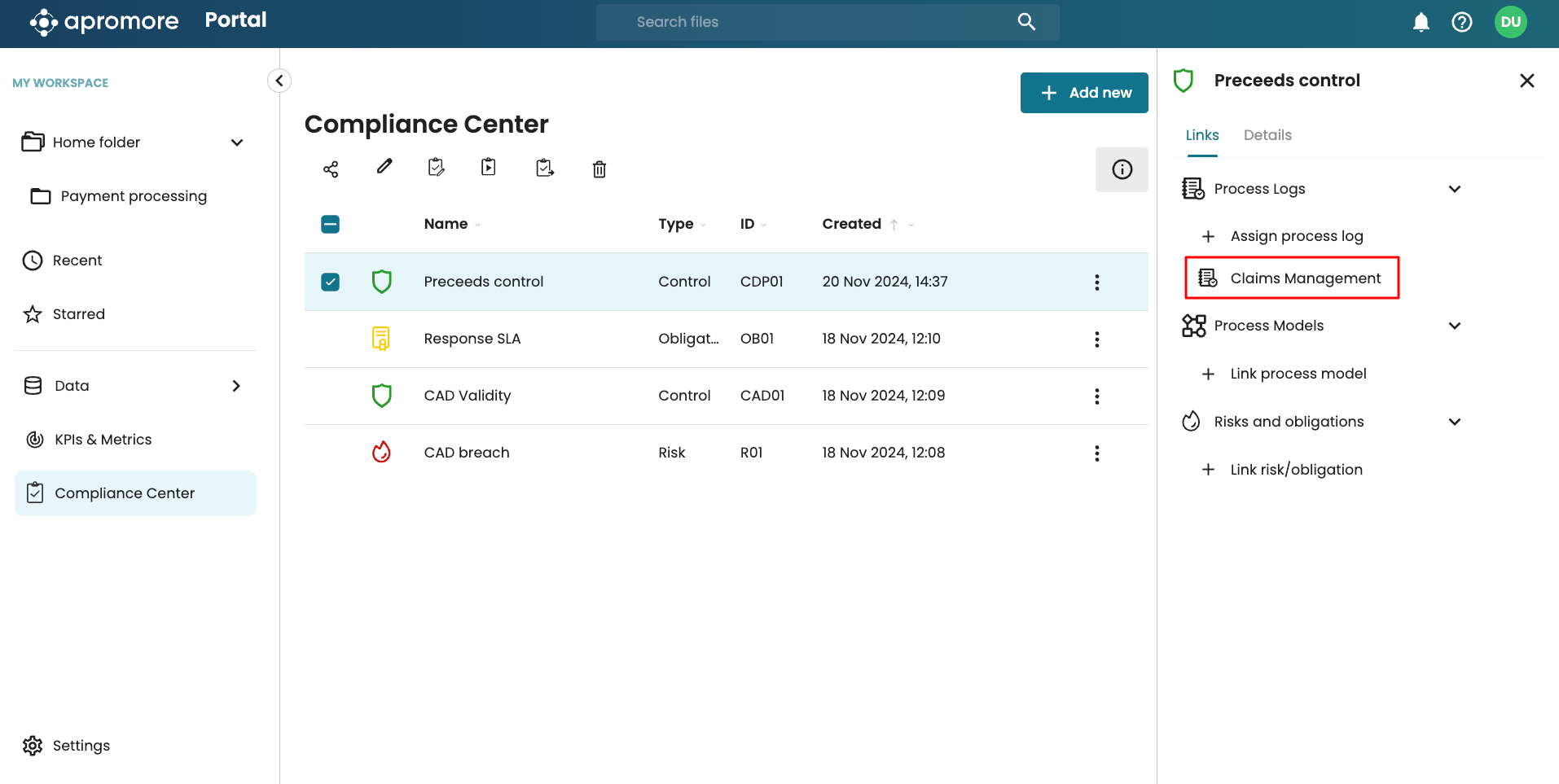Toggle the info panel button
Viewport: 1559px width, 784px height.
[x=1122, y=169]
